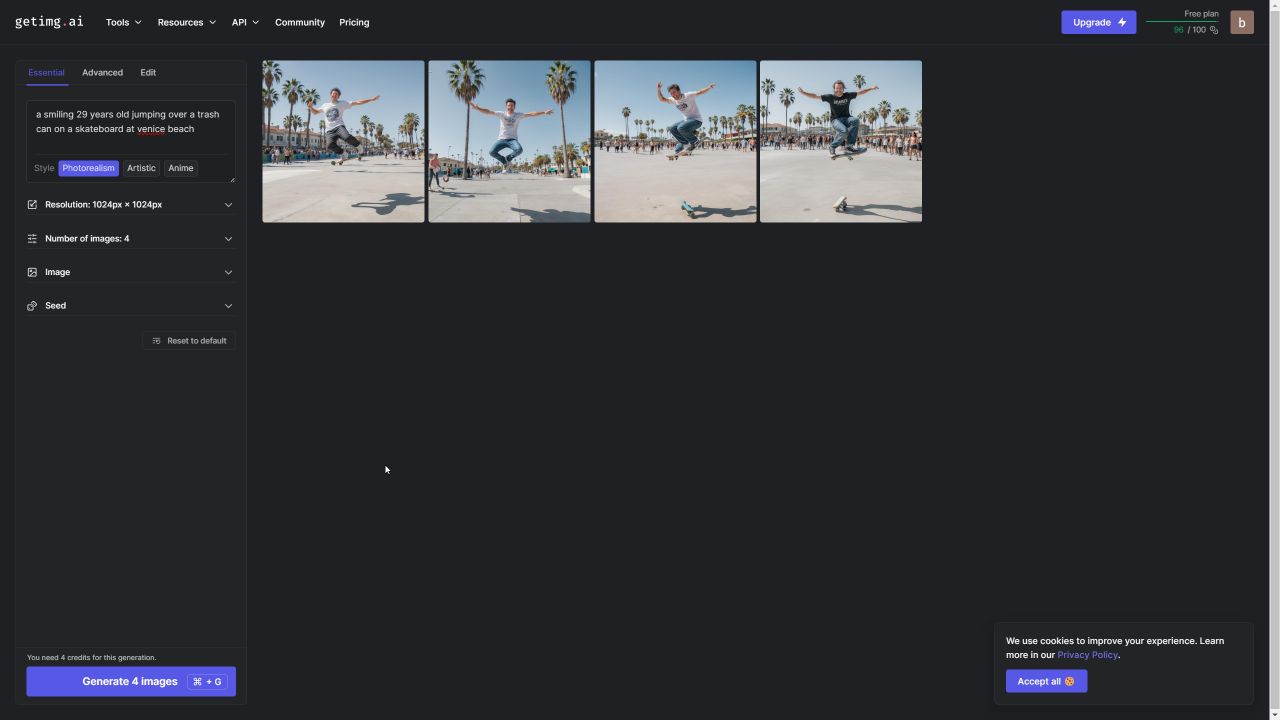
Task: Click the seed link icon beside Seed
Action: [32, 306]
